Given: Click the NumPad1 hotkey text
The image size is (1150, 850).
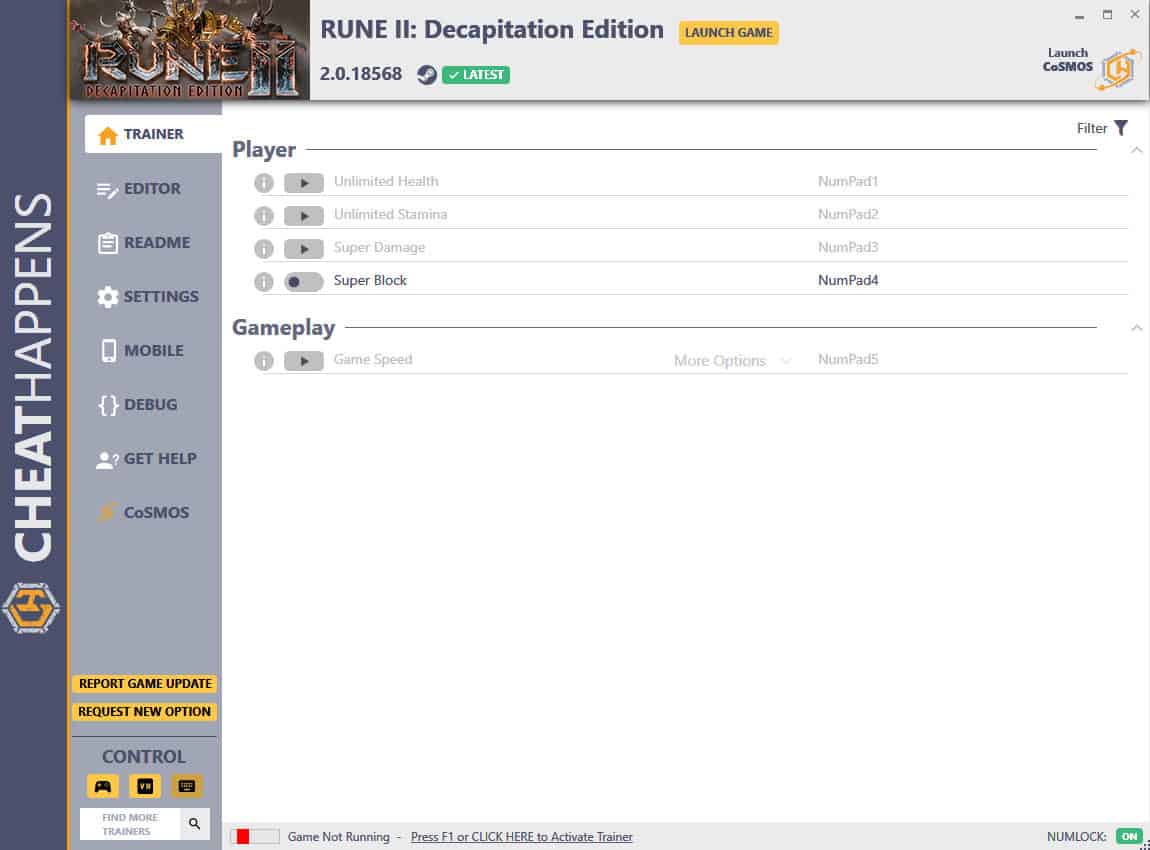Looking at the screenshot, I should click(x=848, y=181).
